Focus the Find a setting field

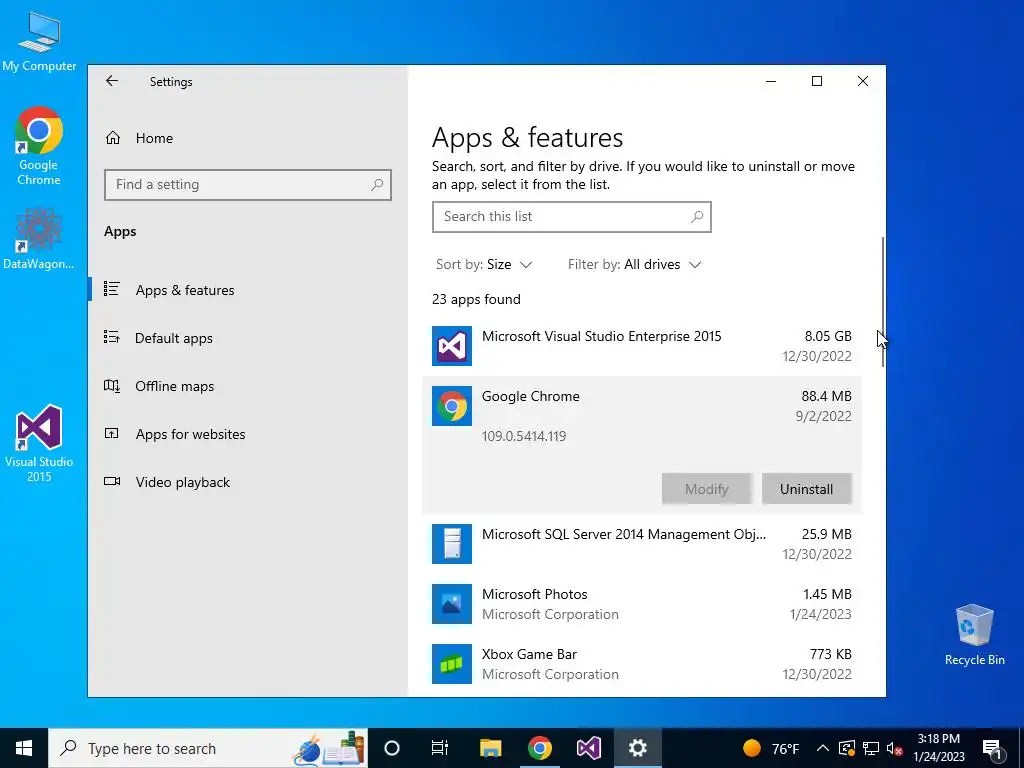tap(248, 185)
